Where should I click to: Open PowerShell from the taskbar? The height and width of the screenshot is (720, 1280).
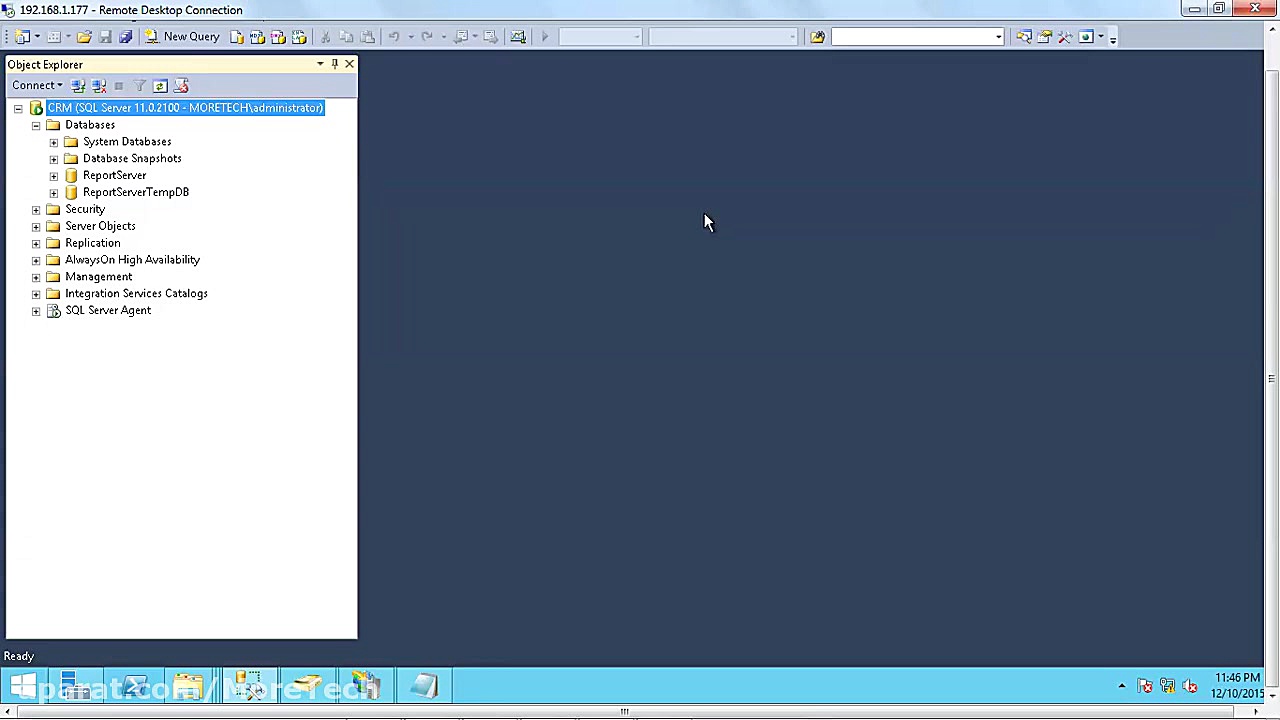134,687
